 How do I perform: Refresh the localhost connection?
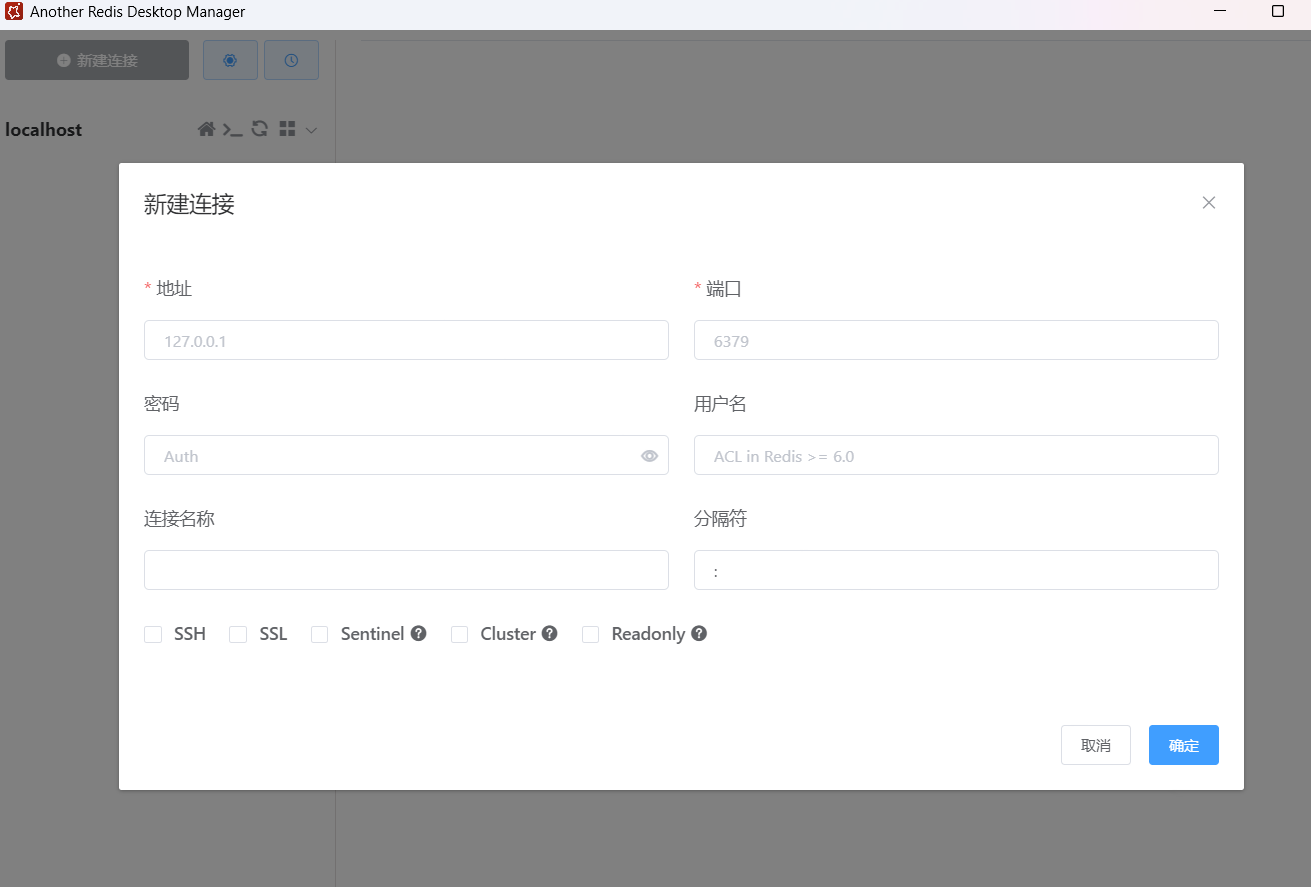(259, 129)
